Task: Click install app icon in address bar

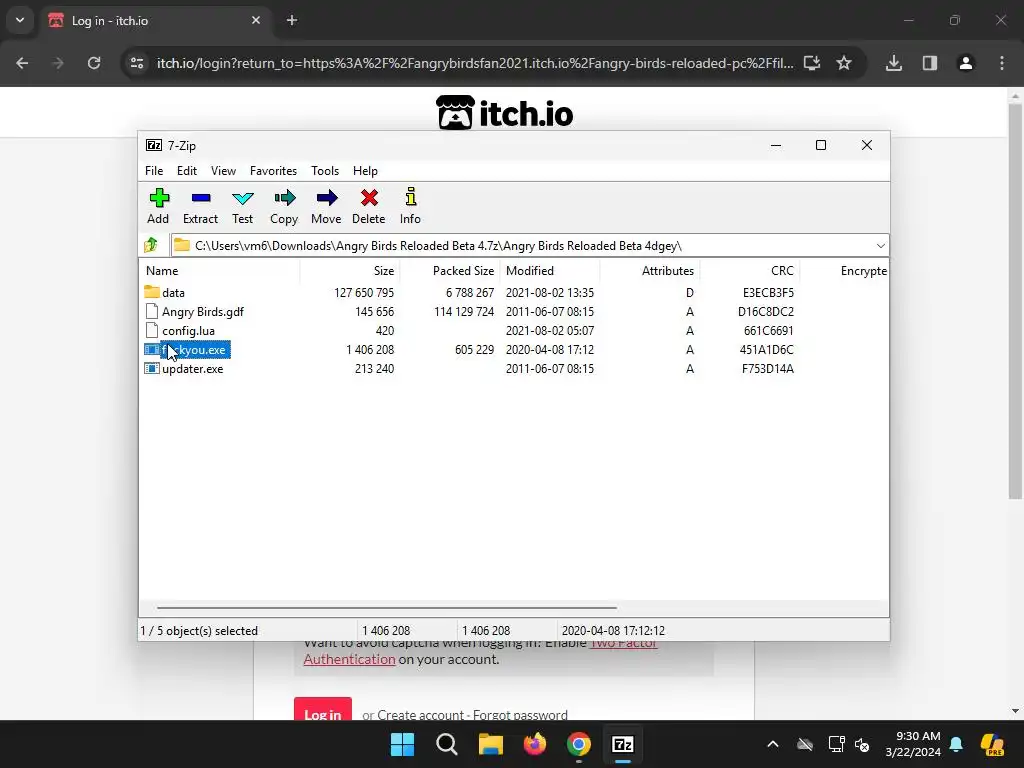Action: tap(812, 63)
